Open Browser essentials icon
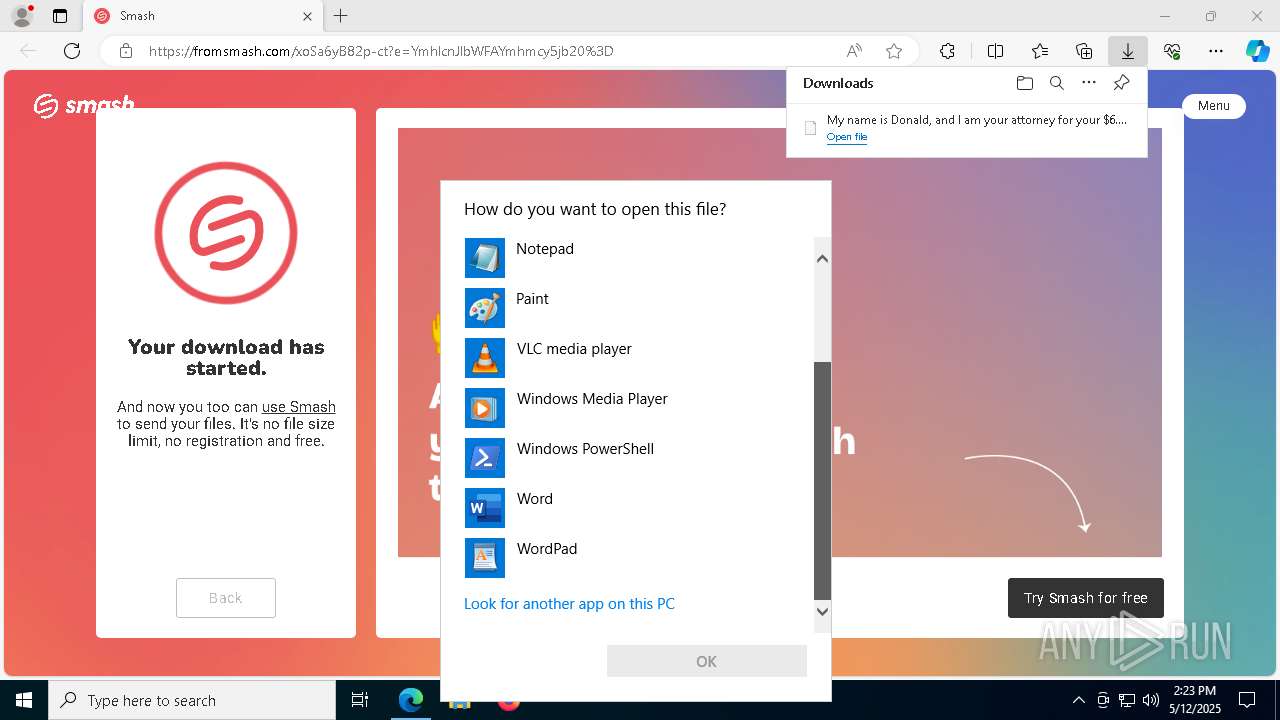The width and height of the screenshot is (1280, 720). click(1172, 51)
